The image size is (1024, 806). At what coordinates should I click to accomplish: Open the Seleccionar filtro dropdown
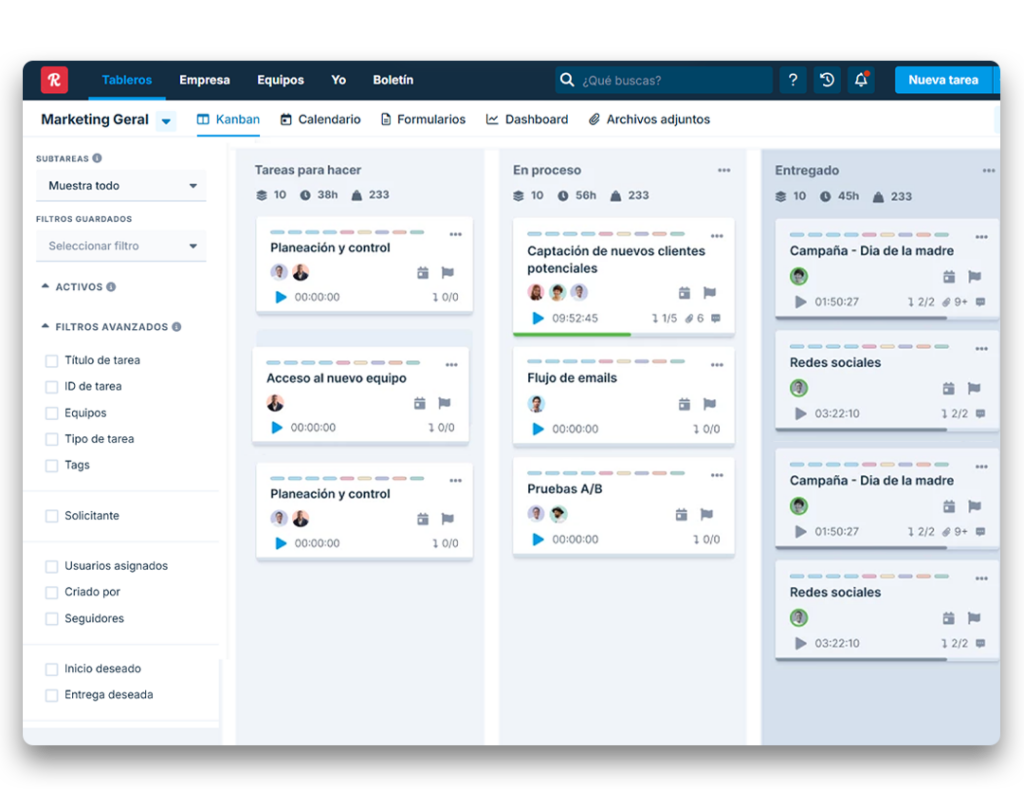pos(121,246)
